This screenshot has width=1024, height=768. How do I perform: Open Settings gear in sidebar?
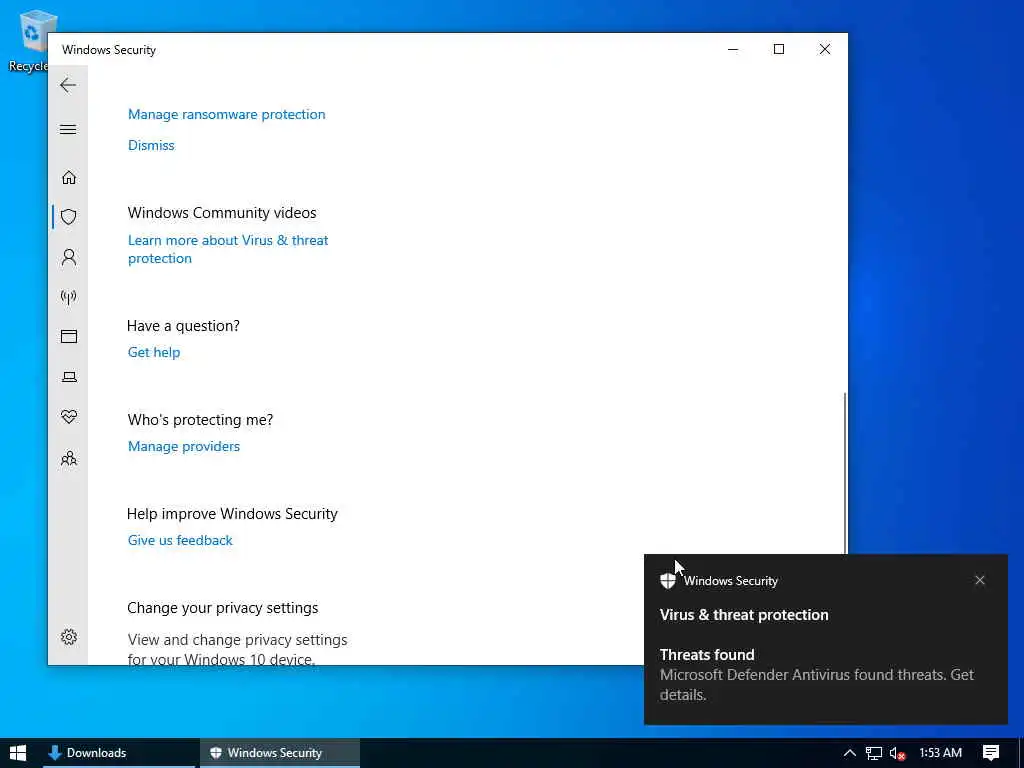[x=69, y=637]
